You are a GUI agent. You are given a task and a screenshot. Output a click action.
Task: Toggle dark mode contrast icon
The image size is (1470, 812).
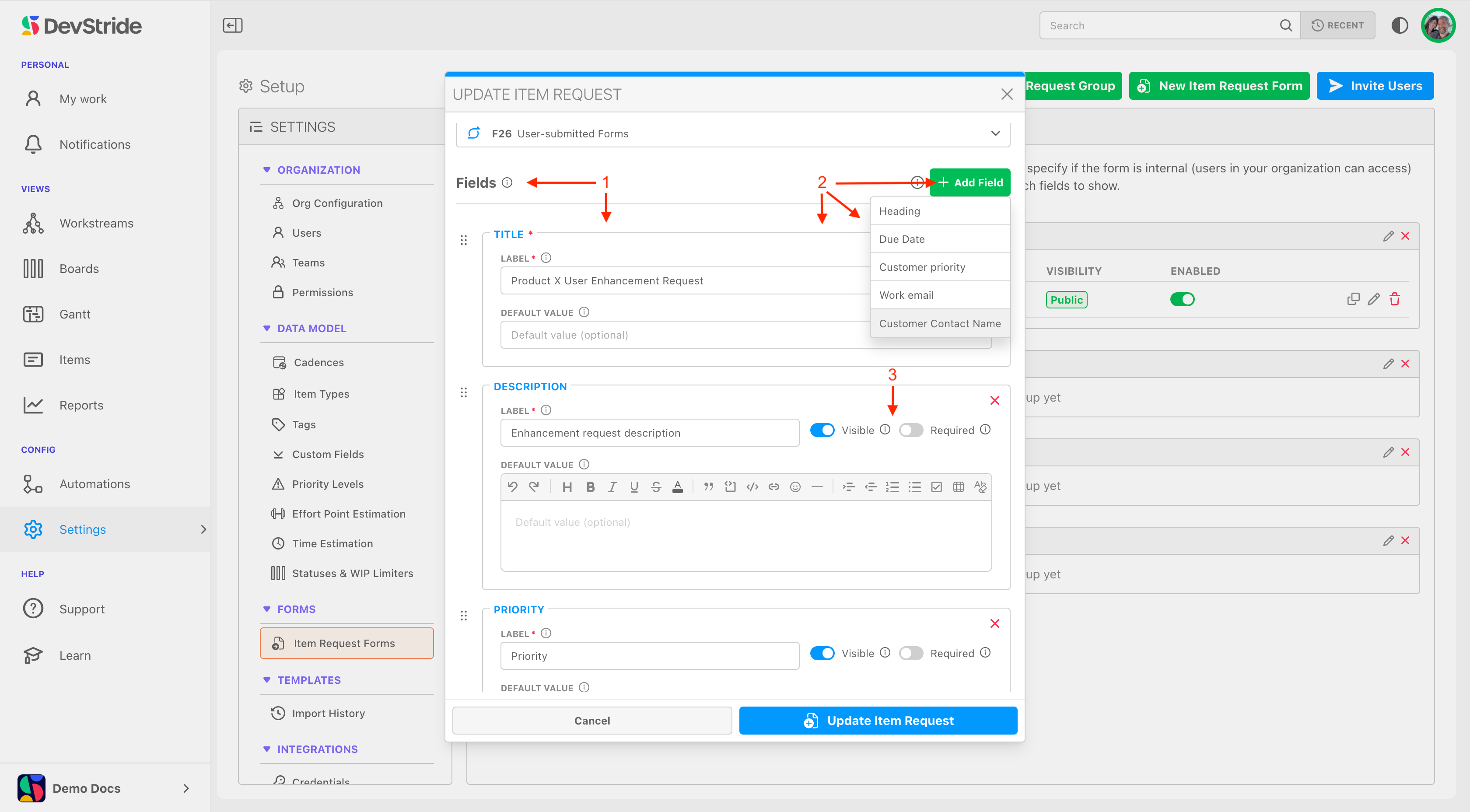tap(1399, 25)
